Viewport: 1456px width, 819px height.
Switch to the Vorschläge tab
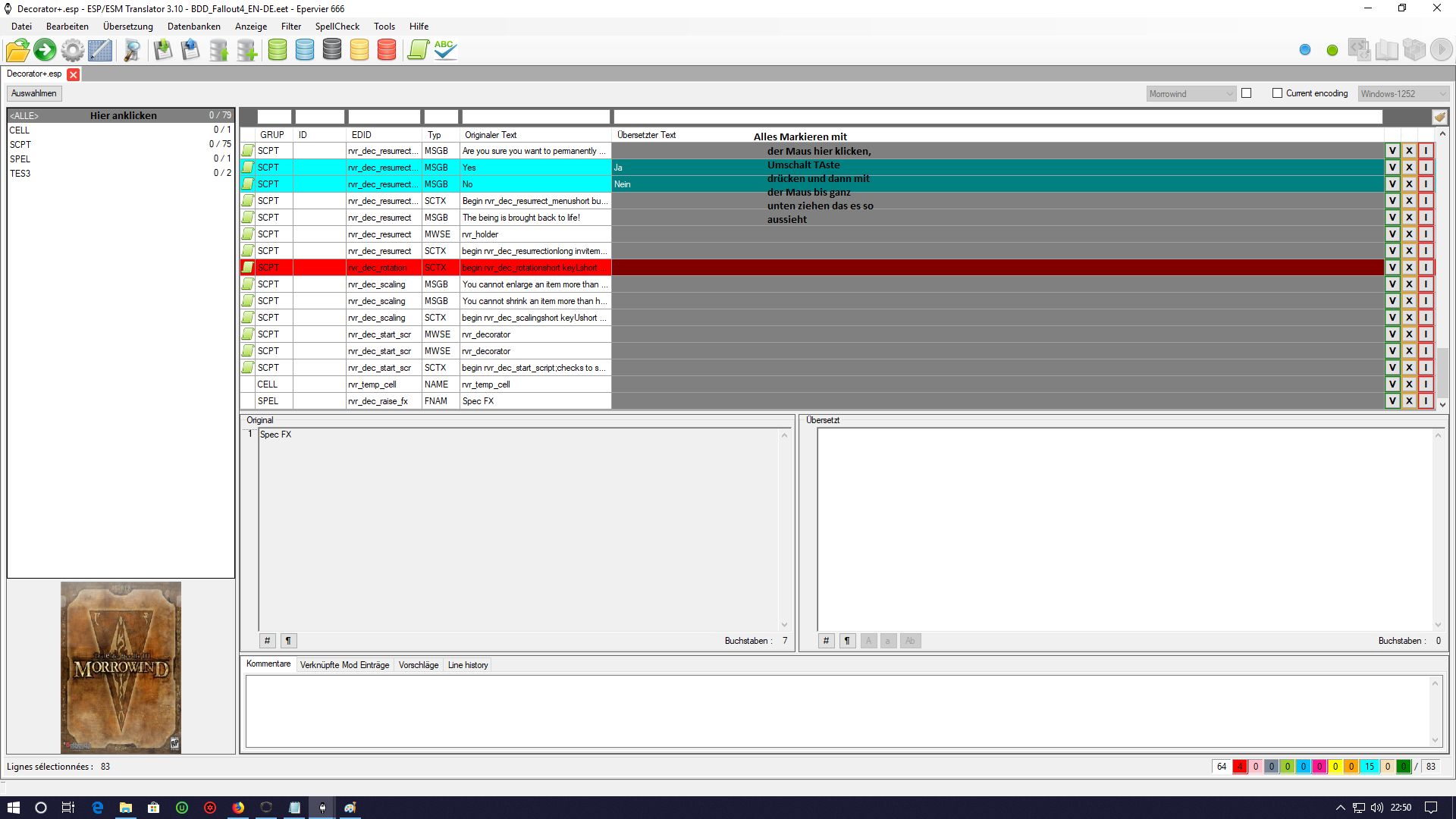419,665
